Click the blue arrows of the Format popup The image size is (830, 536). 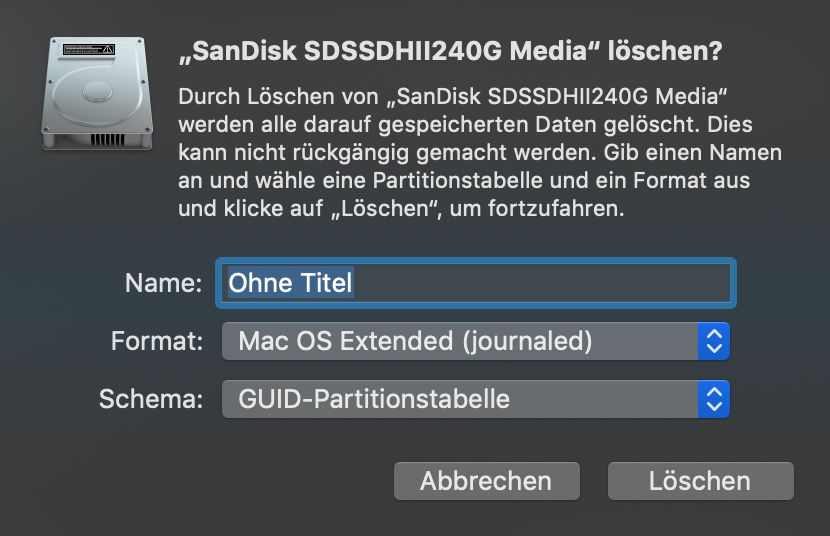point(713,341)
